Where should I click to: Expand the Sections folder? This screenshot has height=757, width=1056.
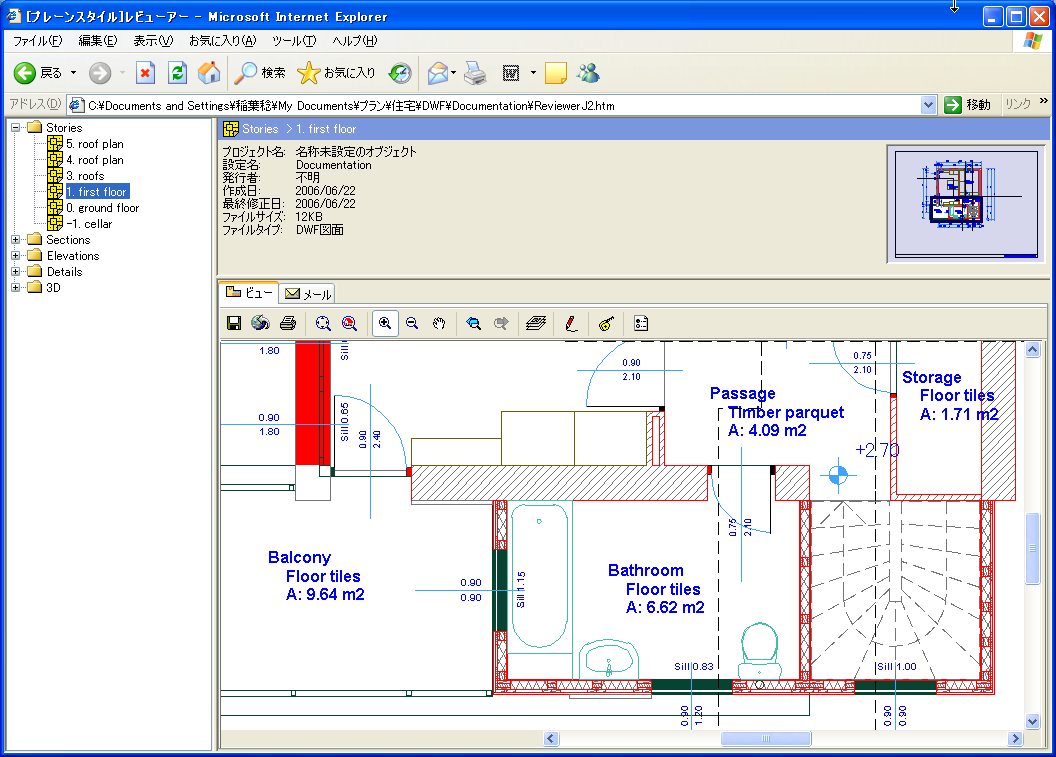point(16,240)
